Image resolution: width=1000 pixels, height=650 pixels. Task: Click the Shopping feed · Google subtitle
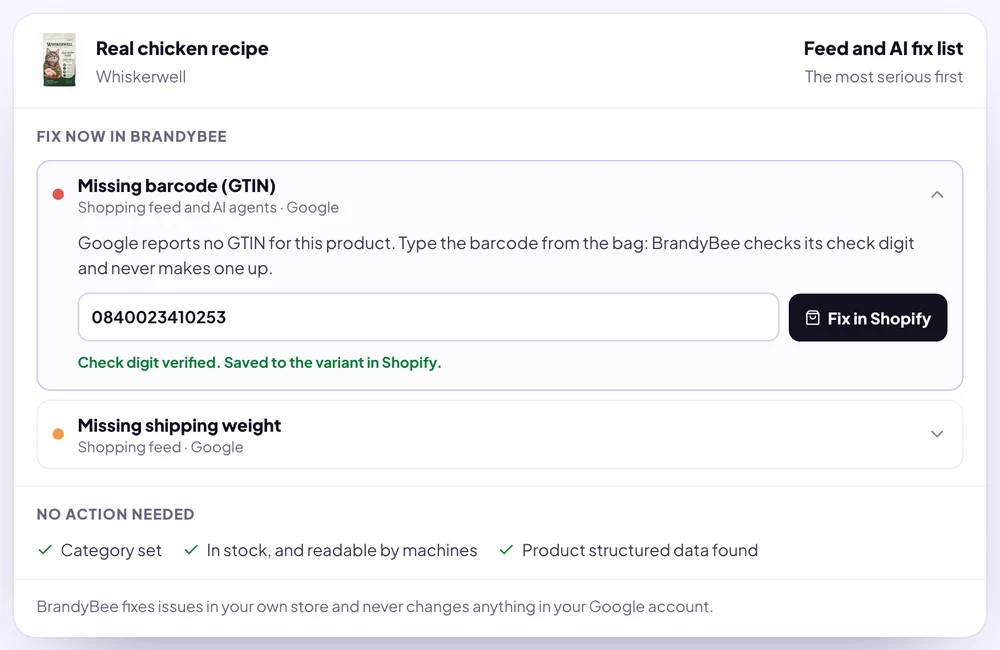[160, 447]
